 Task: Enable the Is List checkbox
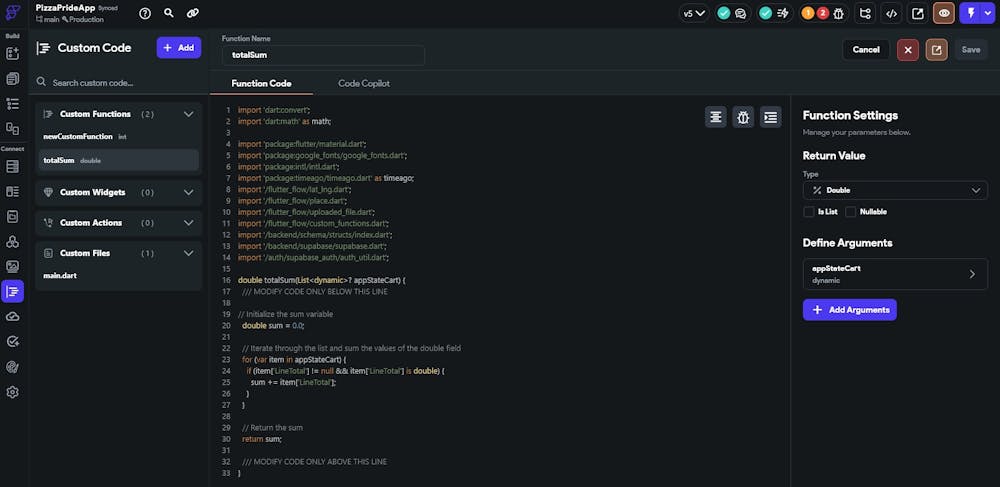(809, 212)
